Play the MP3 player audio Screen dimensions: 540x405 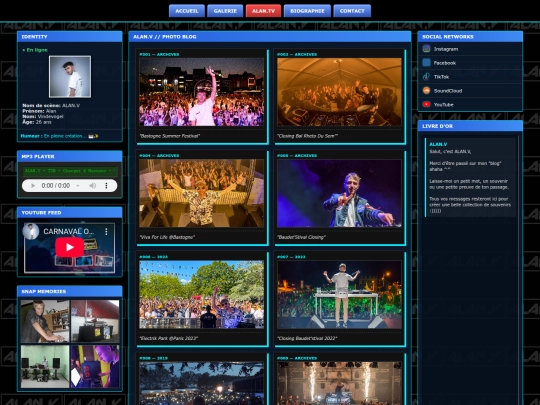[x=33, y=186]
